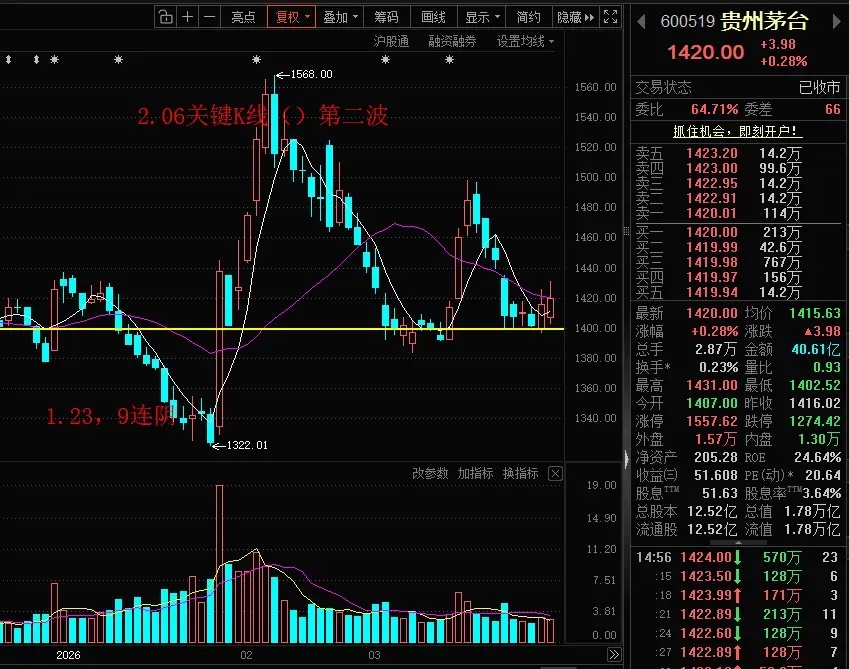Click the collapse arrow beside 净资产 row
The width and height of the screenshot is (849, 669).
pos(626,458)
